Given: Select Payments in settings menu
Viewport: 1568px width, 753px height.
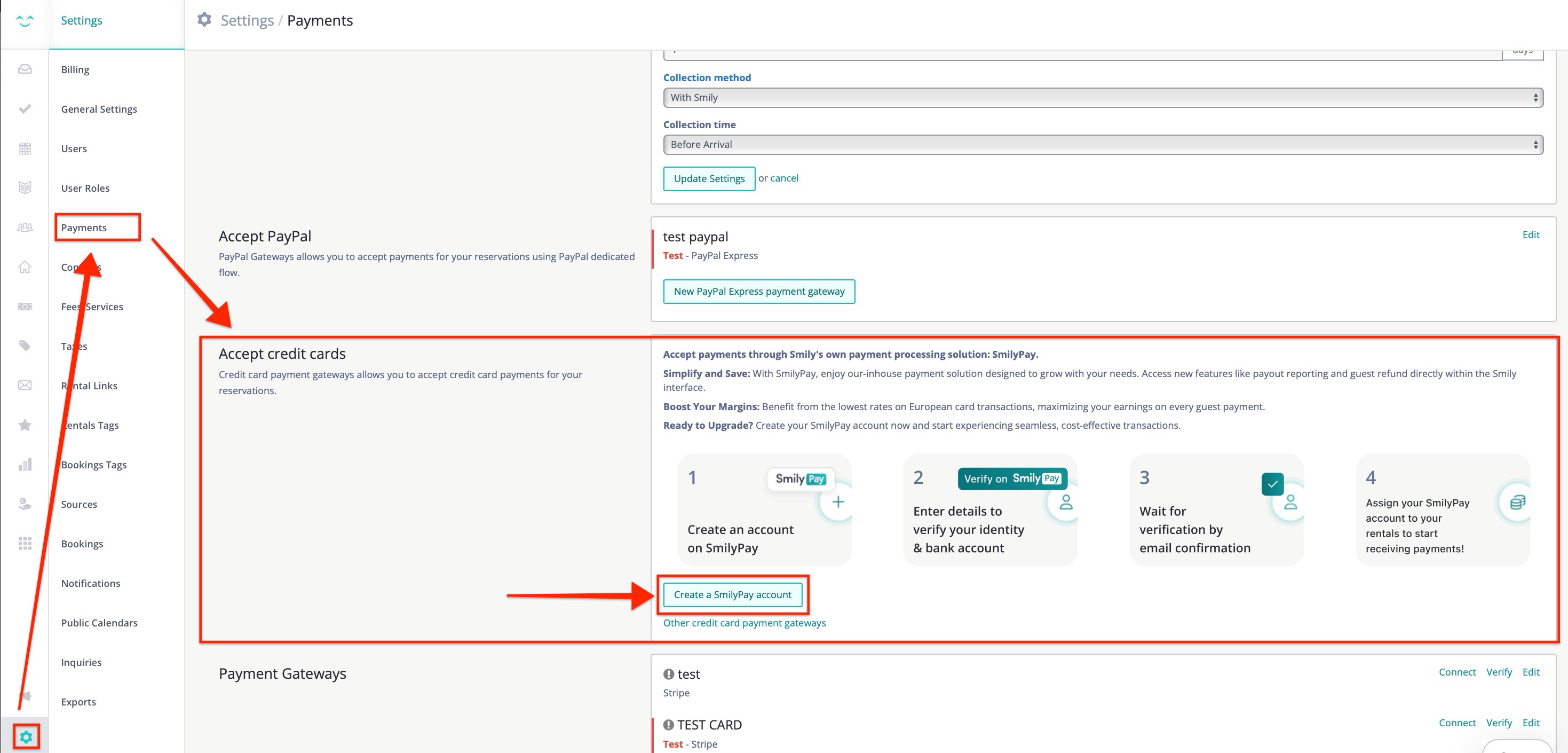Looking at the screenshot, I should click(83, 228).
